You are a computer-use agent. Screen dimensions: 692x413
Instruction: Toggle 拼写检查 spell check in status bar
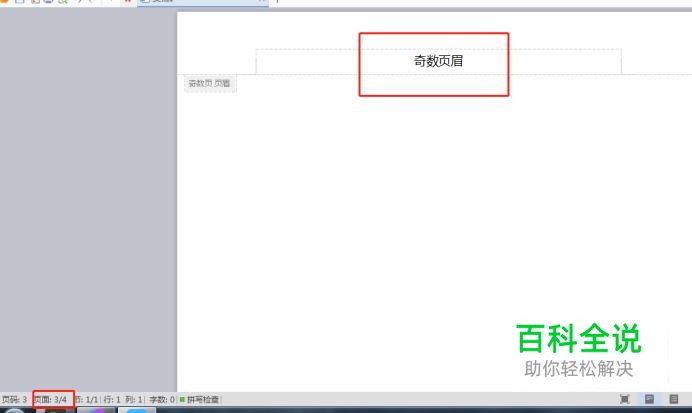(x=199, y=400)
